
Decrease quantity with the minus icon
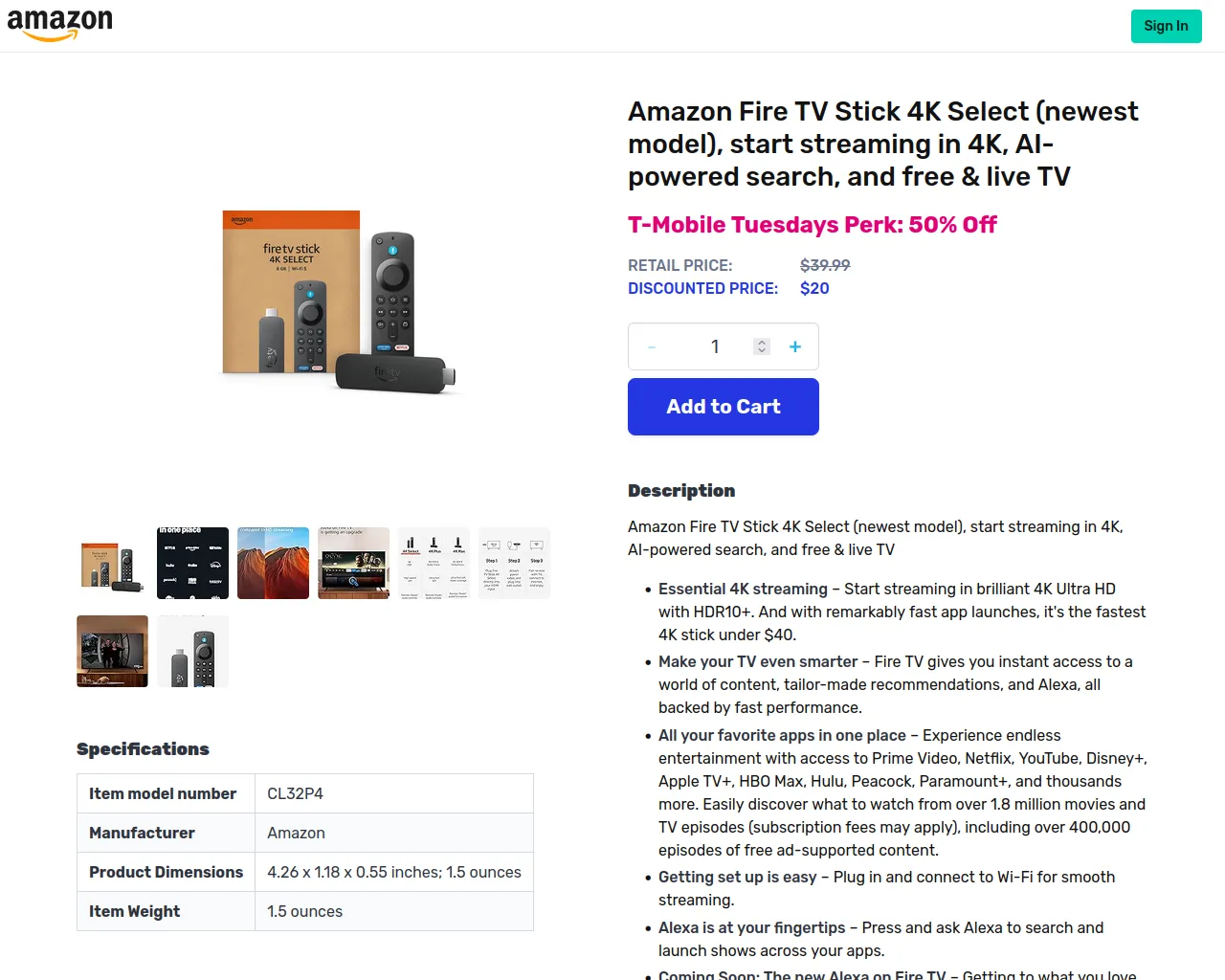click(x=652, y=347)
